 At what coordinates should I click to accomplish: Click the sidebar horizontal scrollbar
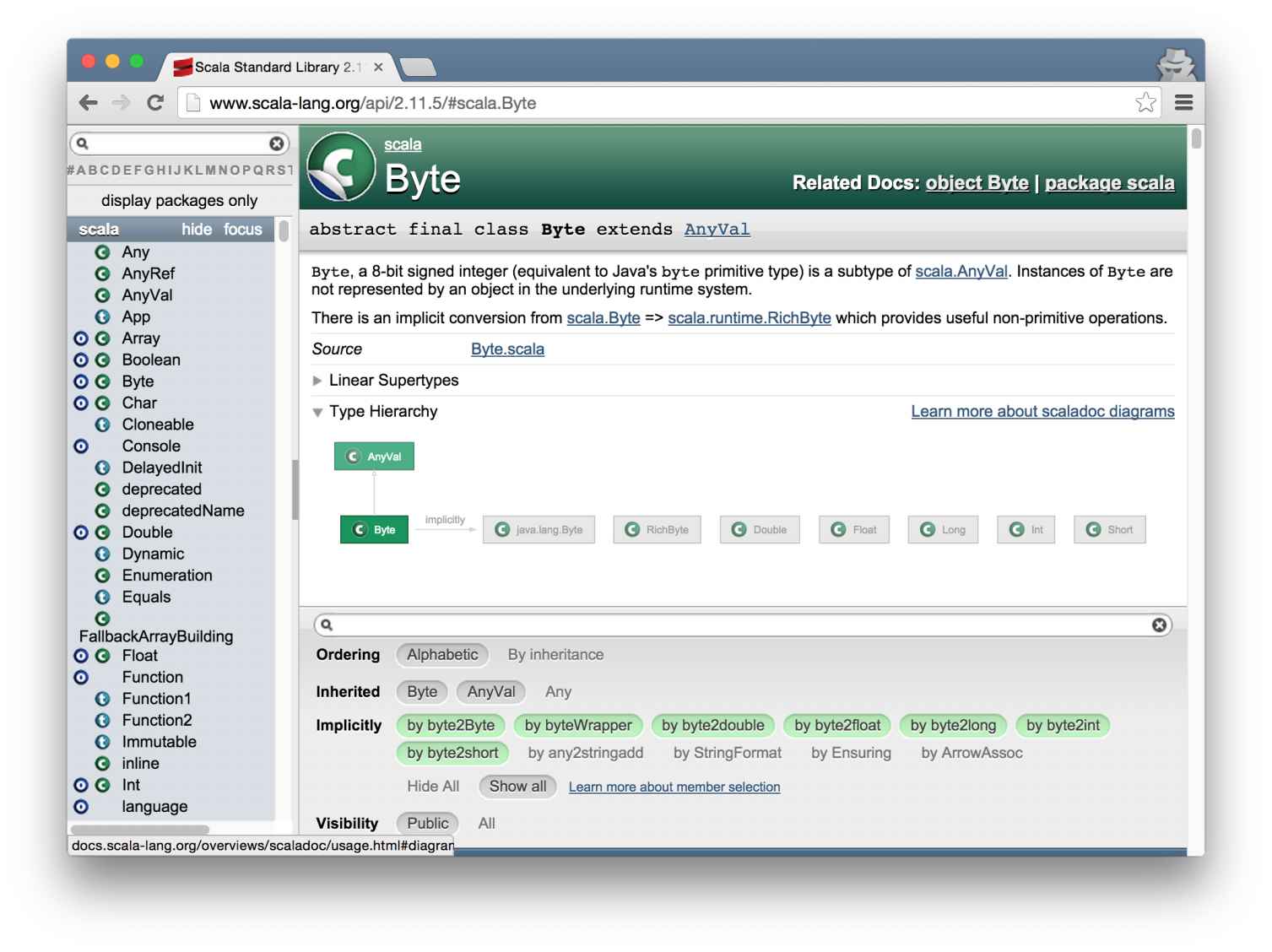tap(140, 830)
